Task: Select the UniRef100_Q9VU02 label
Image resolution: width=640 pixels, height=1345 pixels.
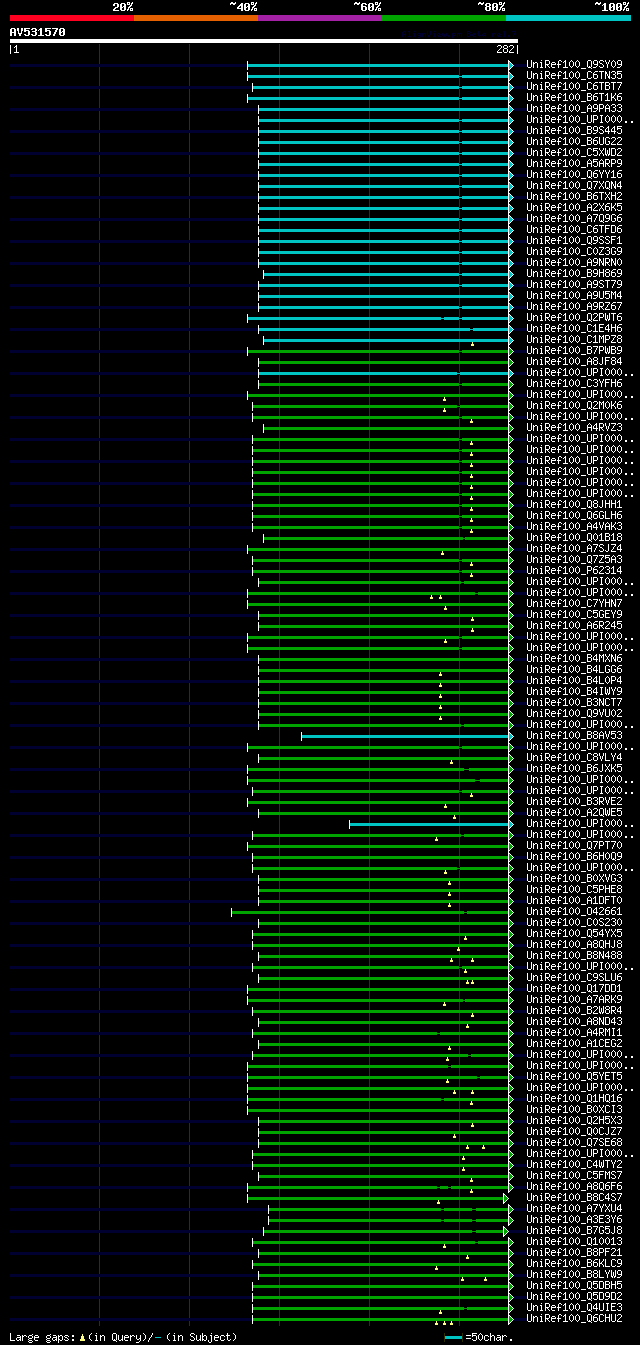Action: pyautogui.click(x=574, y=713)
